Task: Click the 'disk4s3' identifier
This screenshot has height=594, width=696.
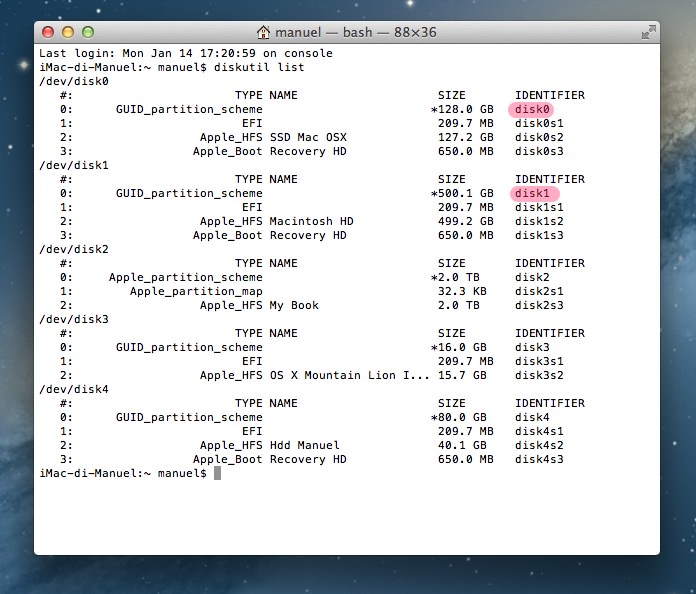Action: 539,459
